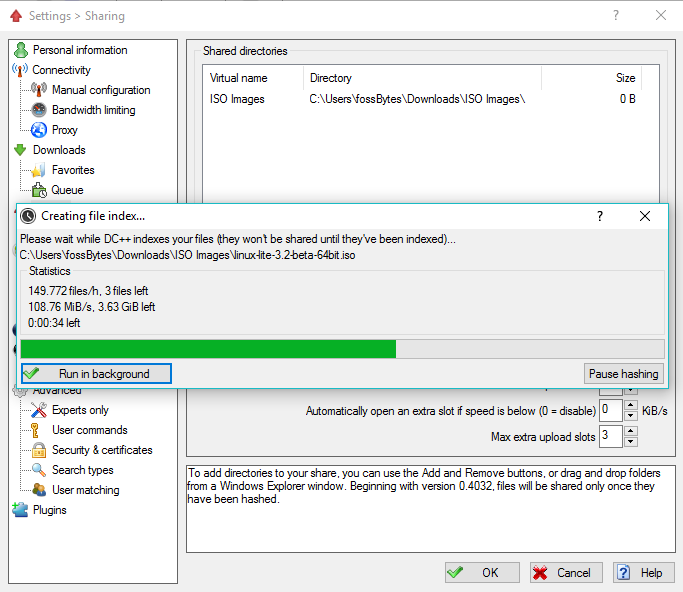Open Experts only advanced settings
This screenshot has width=683, height=592.
[x=80, y=410]
